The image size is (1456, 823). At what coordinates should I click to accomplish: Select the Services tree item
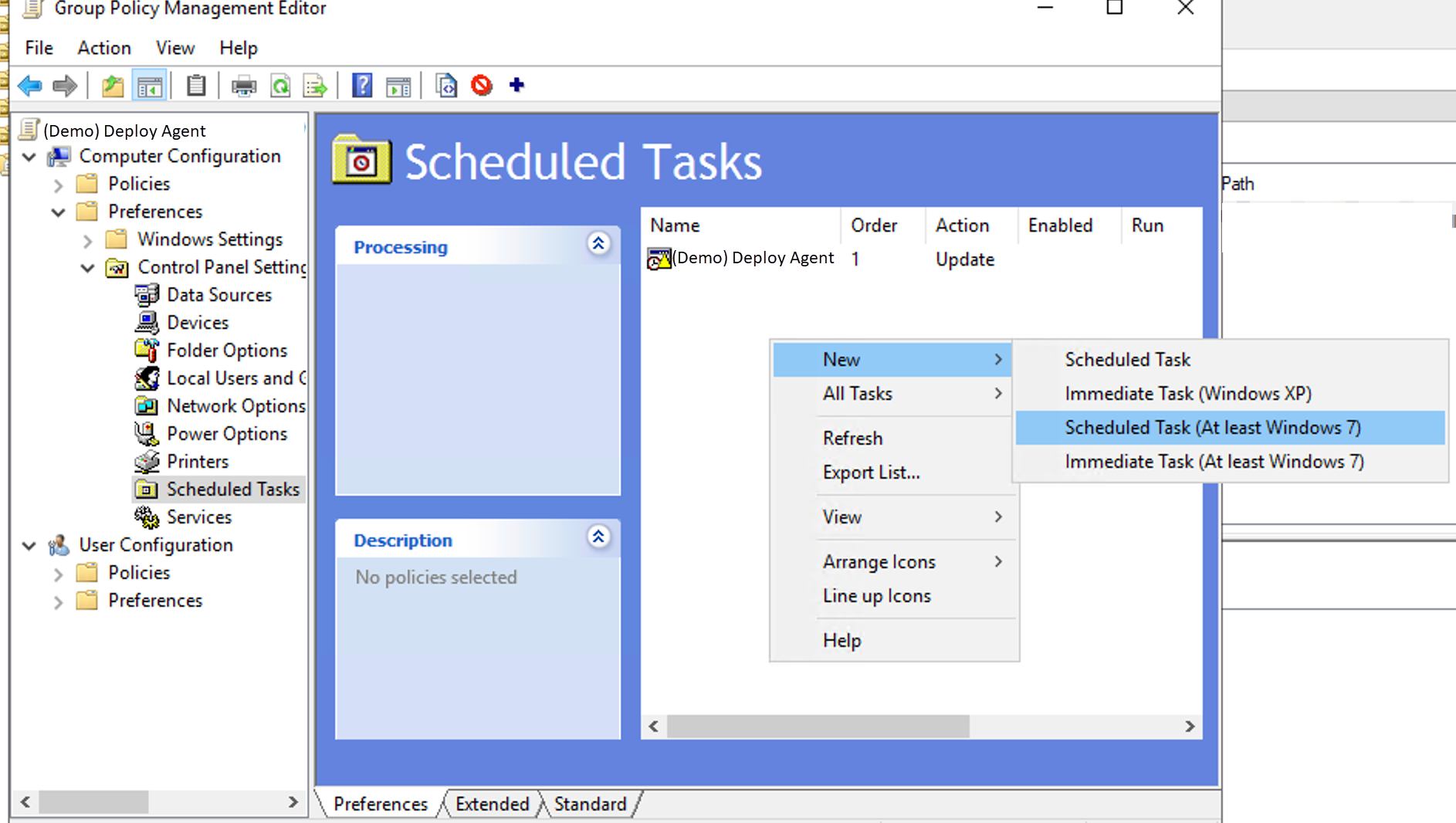tap(198, 517)
